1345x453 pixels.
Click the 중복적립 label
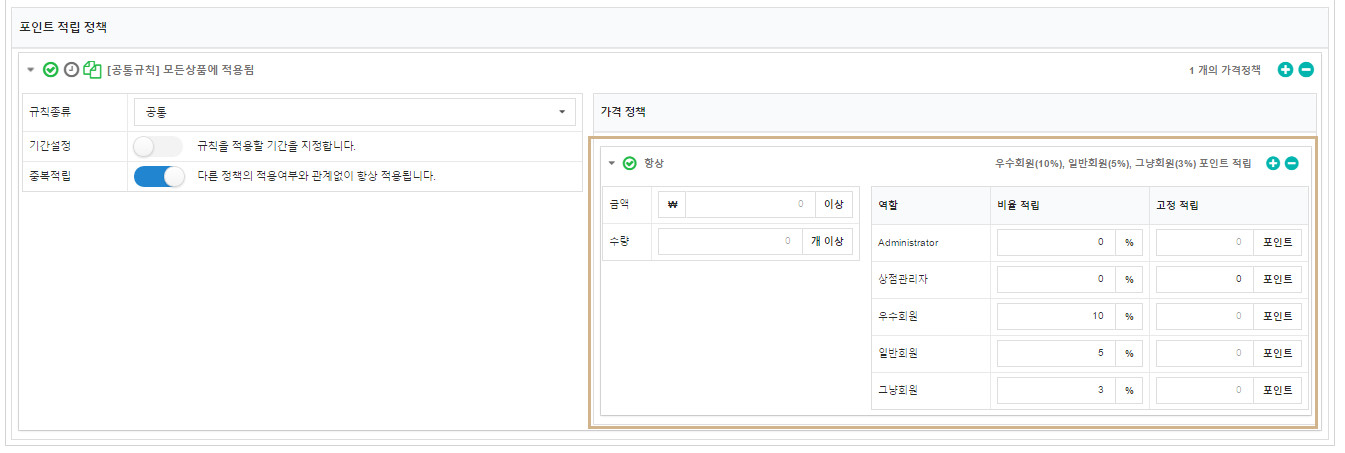click(51, 176)
